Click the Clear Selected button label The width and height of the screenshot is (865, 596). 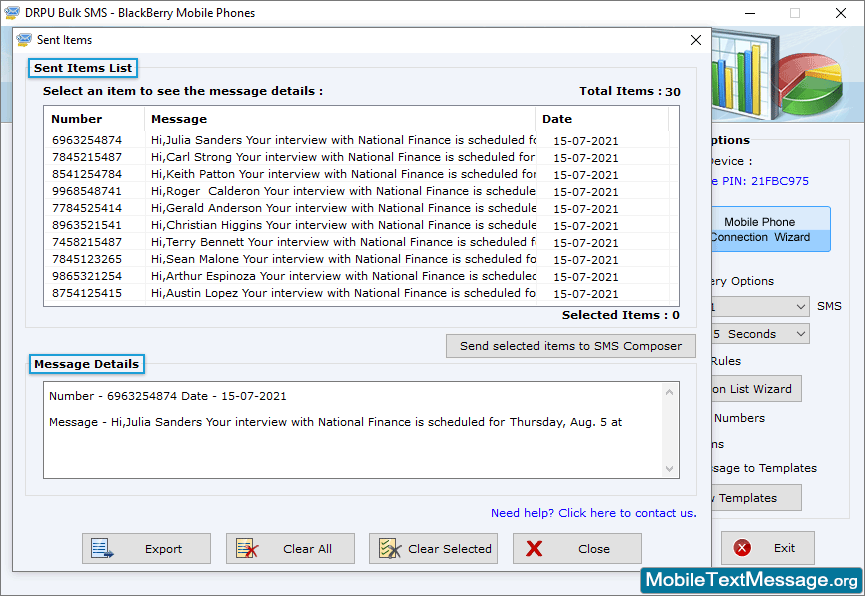click(x=450, y=549)
